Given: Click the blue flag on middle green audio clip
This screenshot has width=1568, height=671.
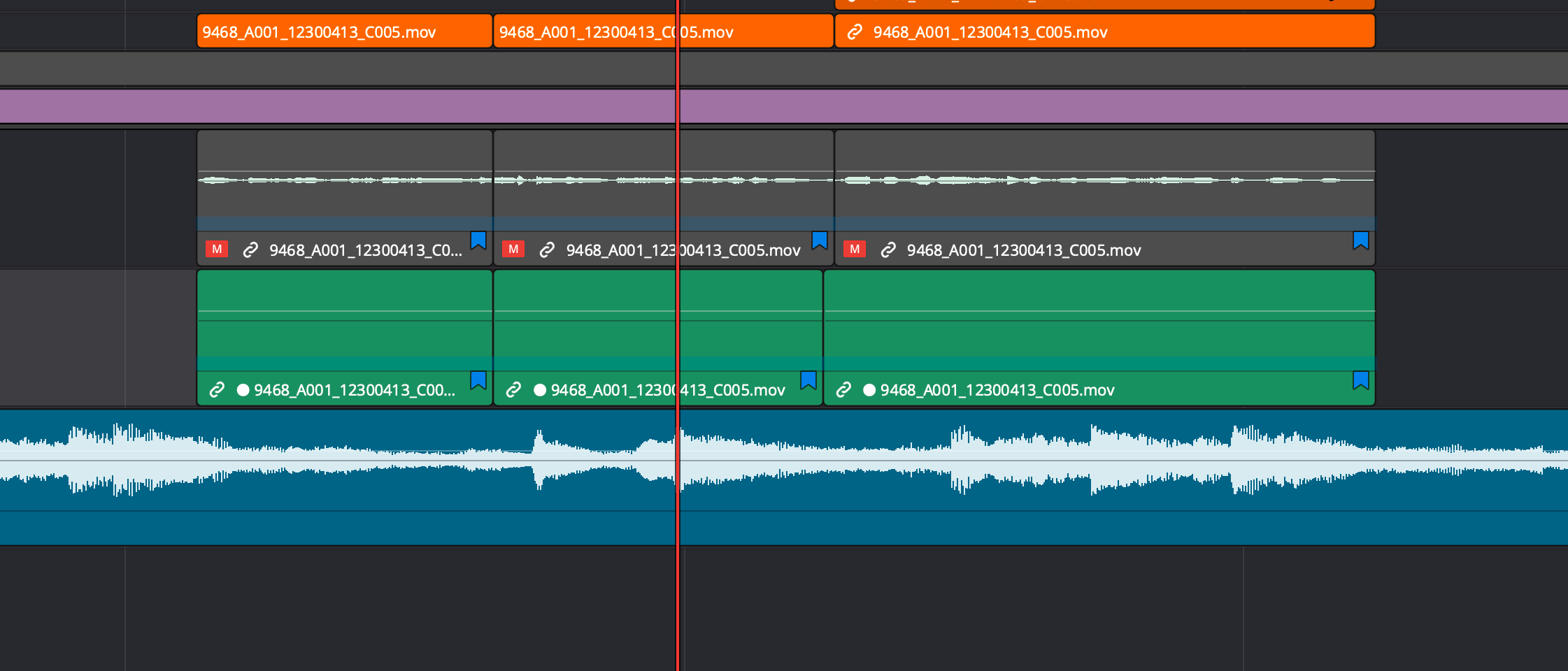Looking at the screenshot, I should pos(808,380).
